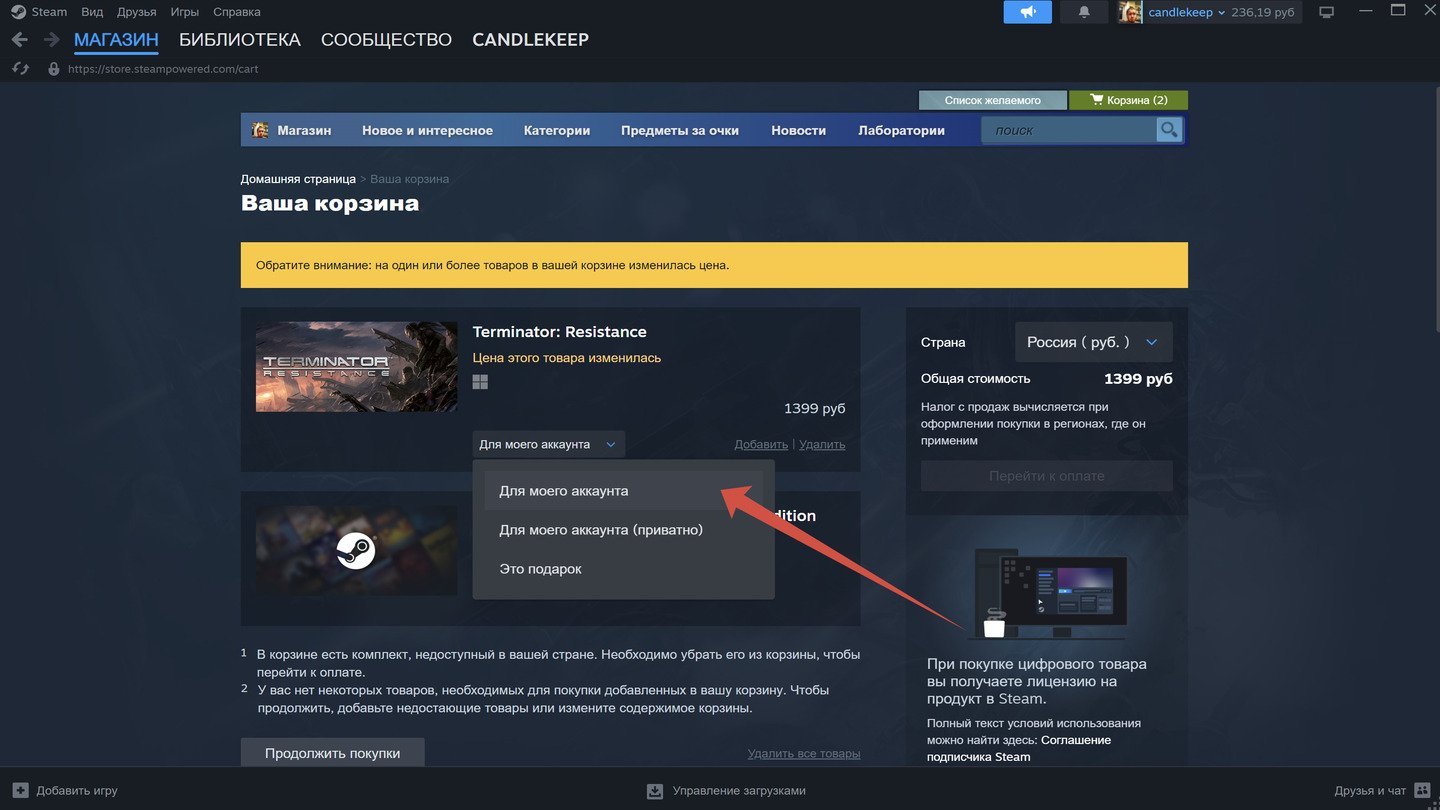1440x810 pixels.
Task: Click the yellow price change notice
Action: click(x=714, y=265)
